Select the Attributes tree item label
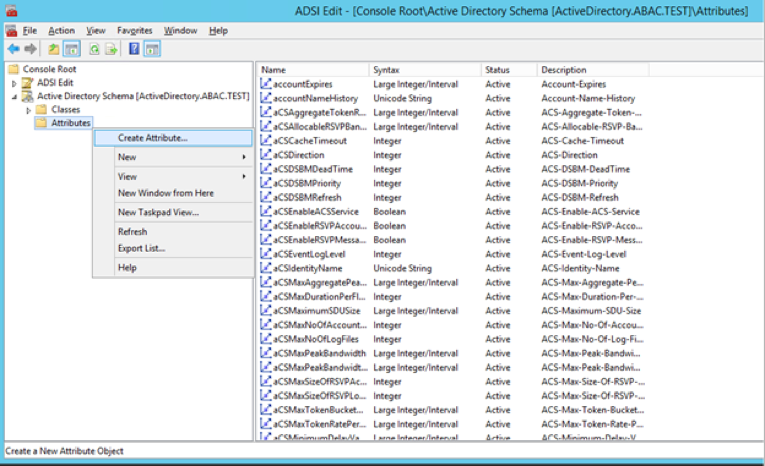 (71, 123)
